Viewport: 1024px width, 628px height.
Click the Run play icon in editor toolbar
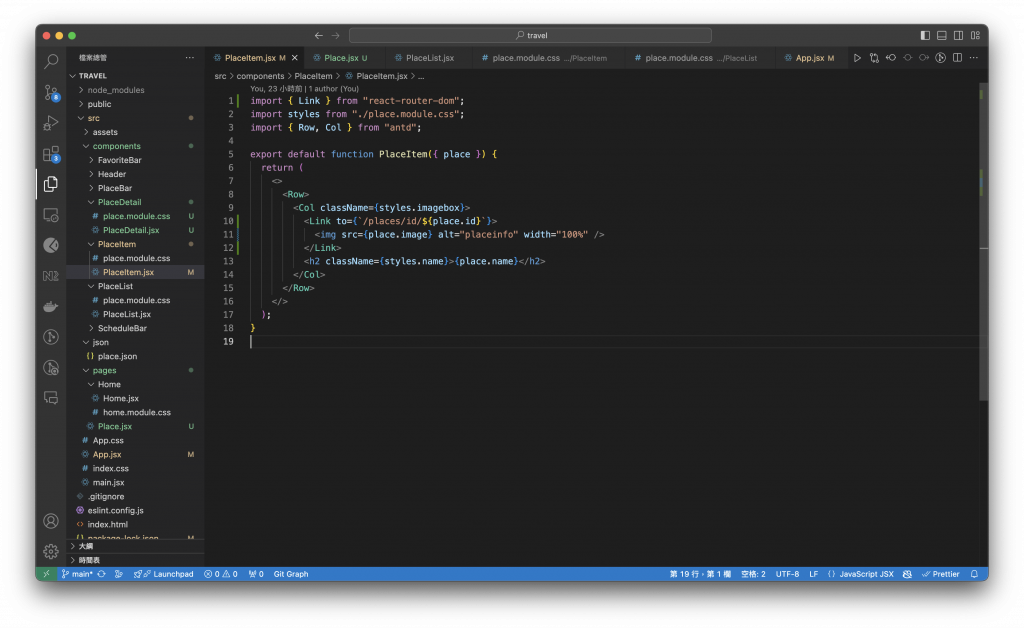pyautogui.click(x=857, y=58)
